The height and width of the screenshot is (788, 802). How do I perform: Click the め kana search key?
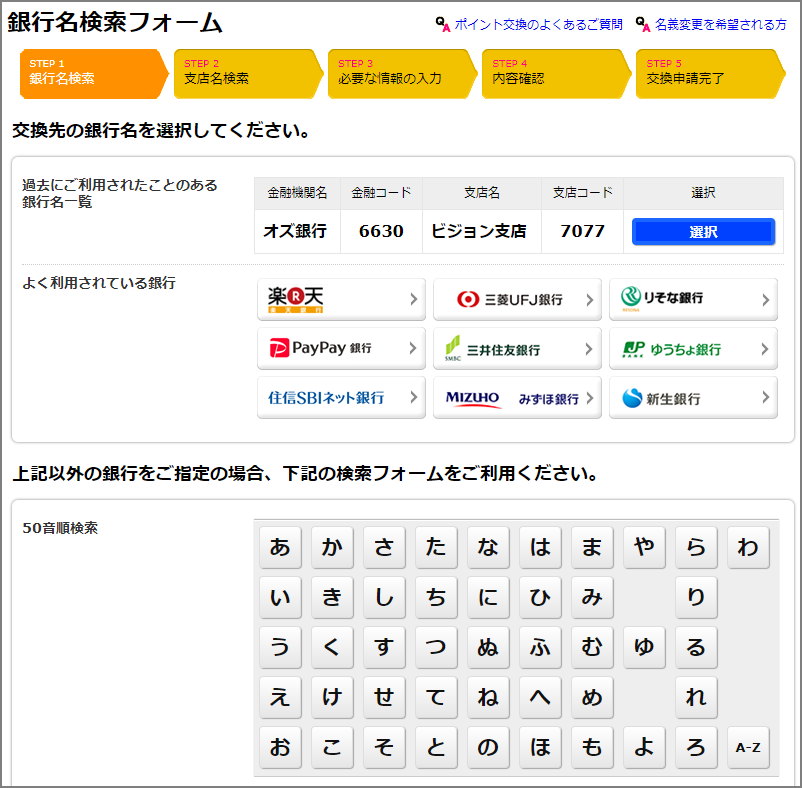[x=592, y=697]
